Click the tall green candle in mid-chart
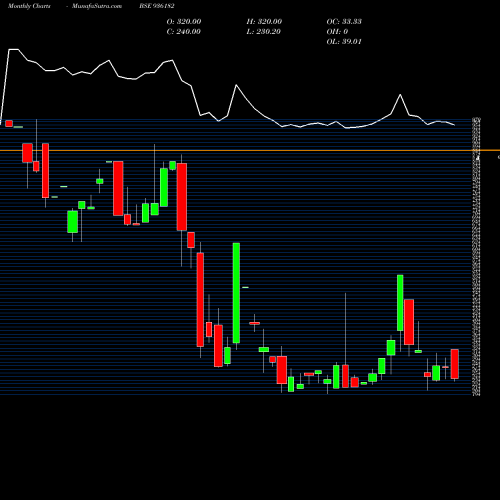The width and height of the screenshot is (500, 500). (236, 293)
